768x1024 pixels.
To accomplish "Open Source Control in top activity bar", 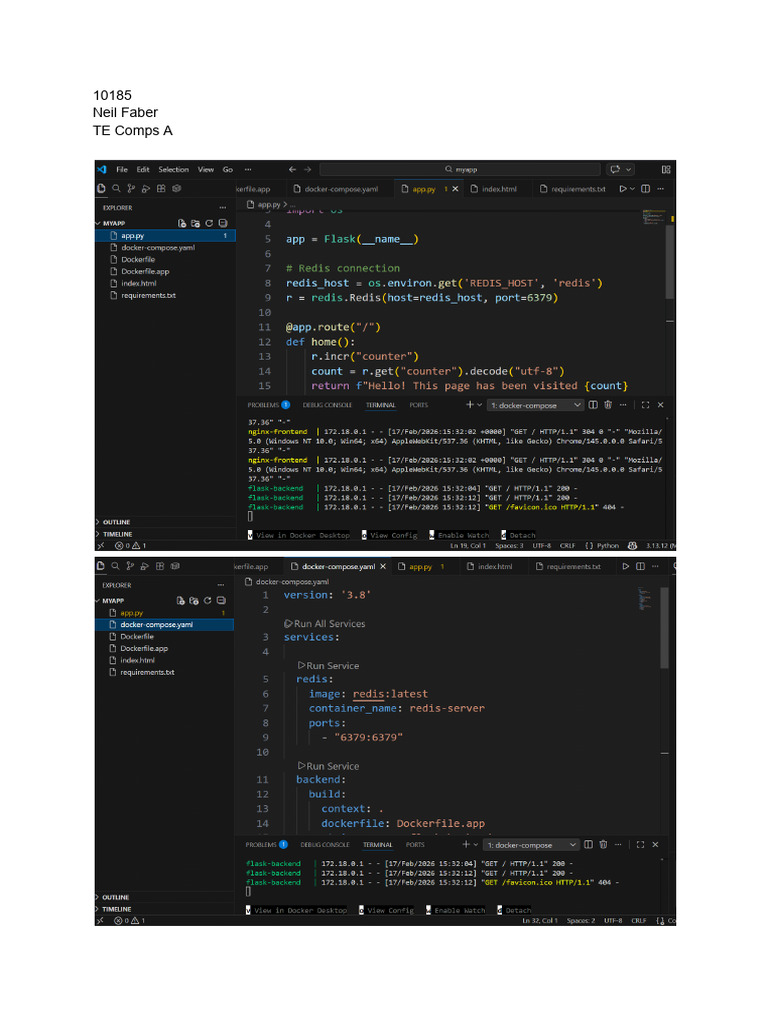I will pyautogui.click(x=131, y=189).
